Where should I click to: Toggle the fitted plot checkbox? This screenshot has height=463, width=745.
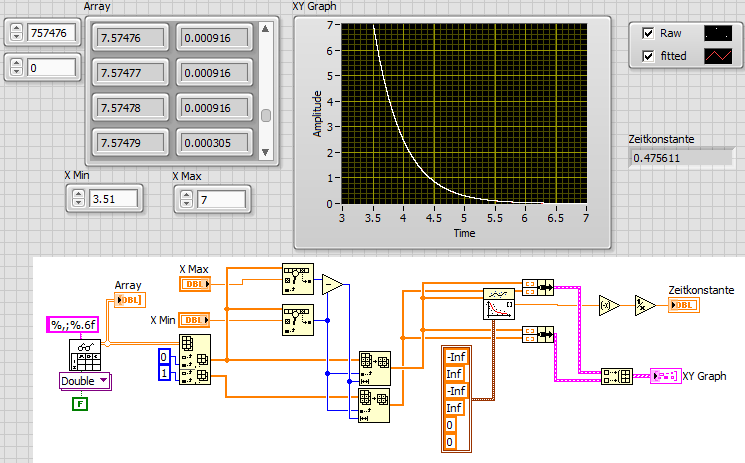pos(648,56)
